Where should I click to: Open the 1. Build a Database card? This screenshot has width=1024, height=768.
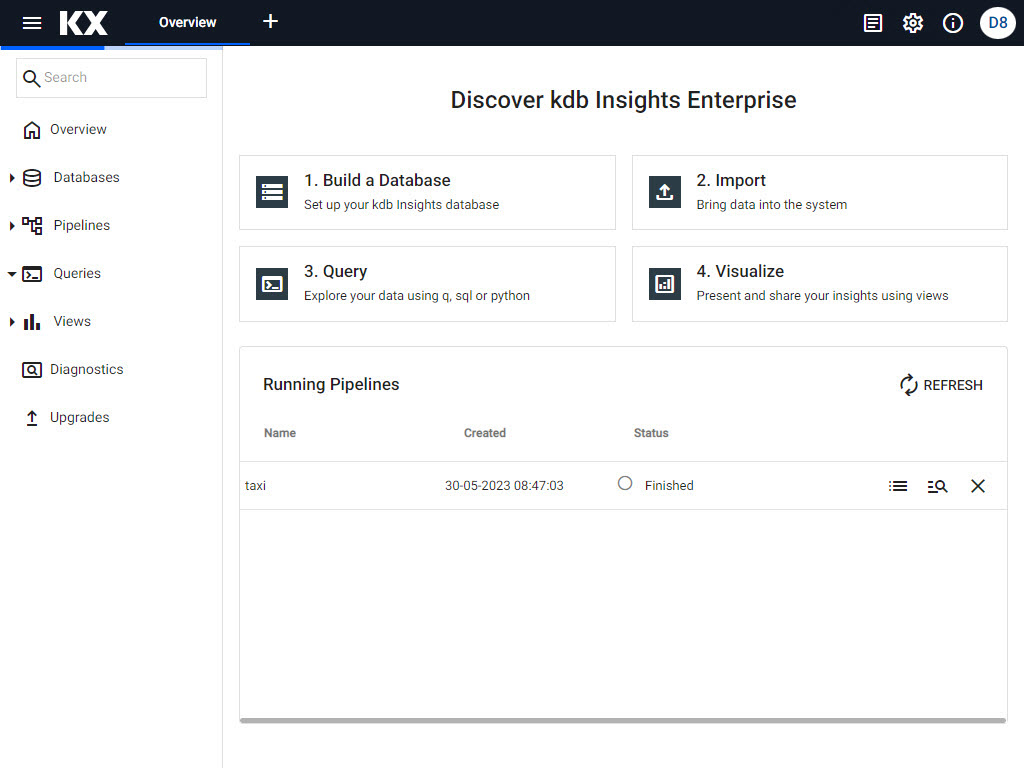[x=427, y=193]
